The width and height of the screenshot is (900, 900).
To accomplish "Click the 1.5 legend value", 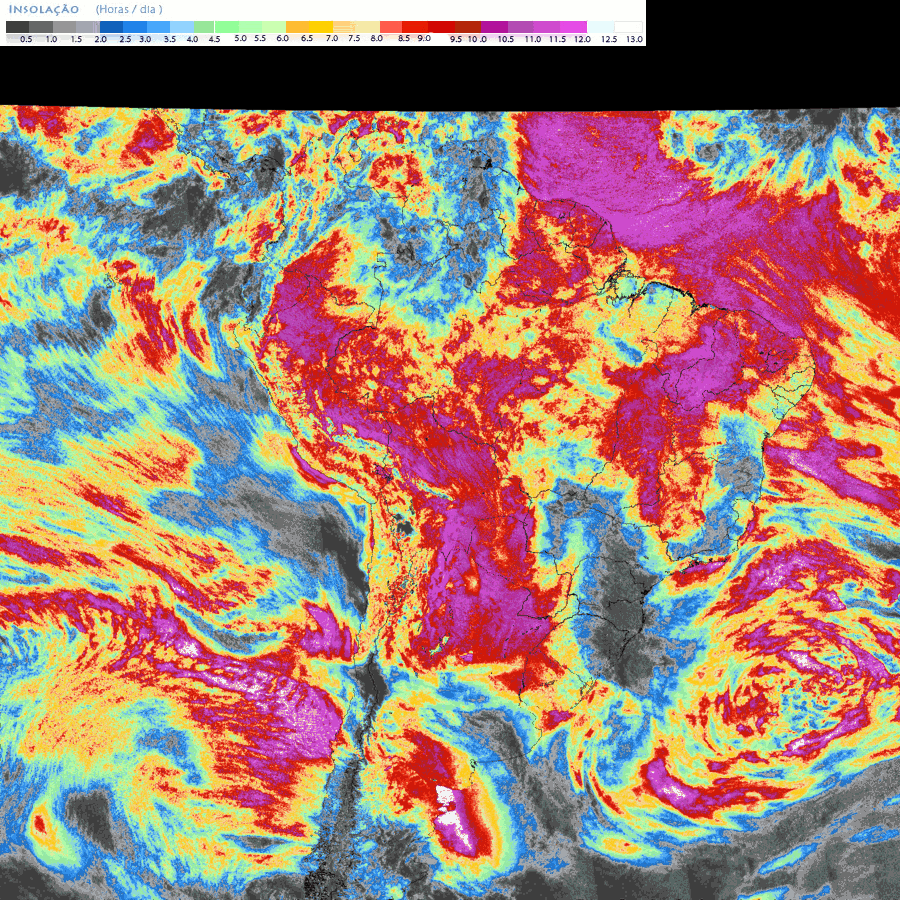I will click(76, 39).
